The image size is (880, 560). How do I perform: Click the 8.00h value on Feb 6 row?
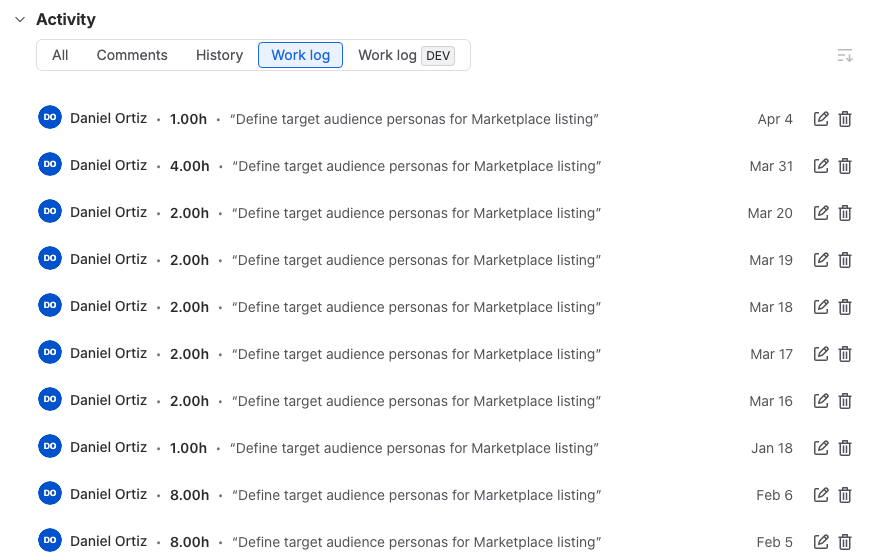pos(190,495)
